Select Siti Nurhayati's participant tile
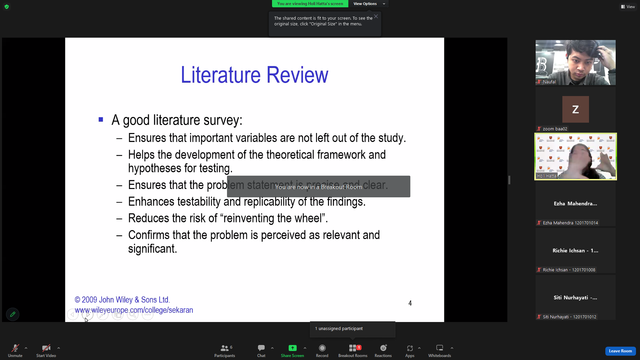This screenshot has height=360, width=640. tap(576, 297)
